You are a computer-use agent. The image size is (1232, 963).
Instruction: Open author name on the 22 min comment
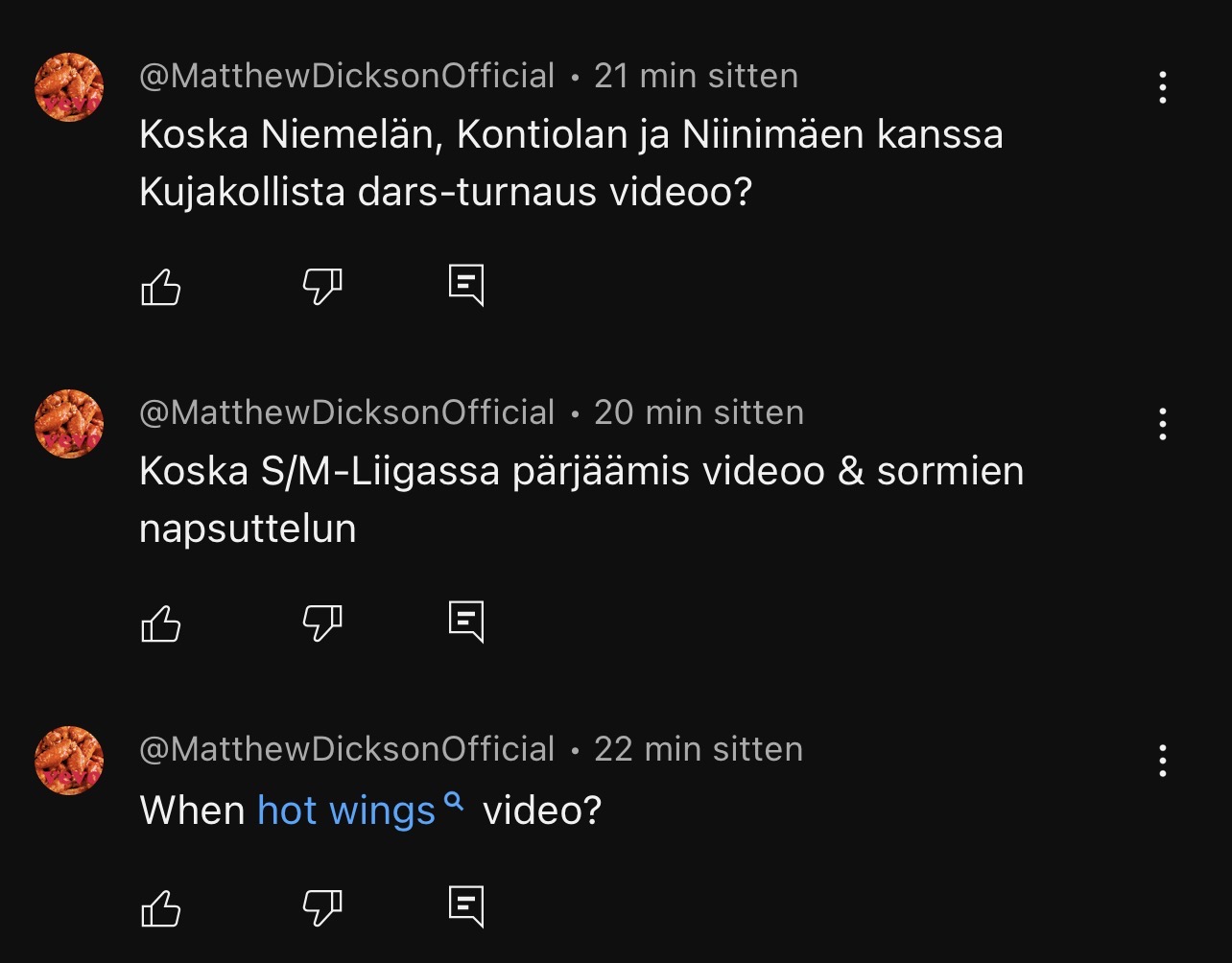click(x=347, y=749)
